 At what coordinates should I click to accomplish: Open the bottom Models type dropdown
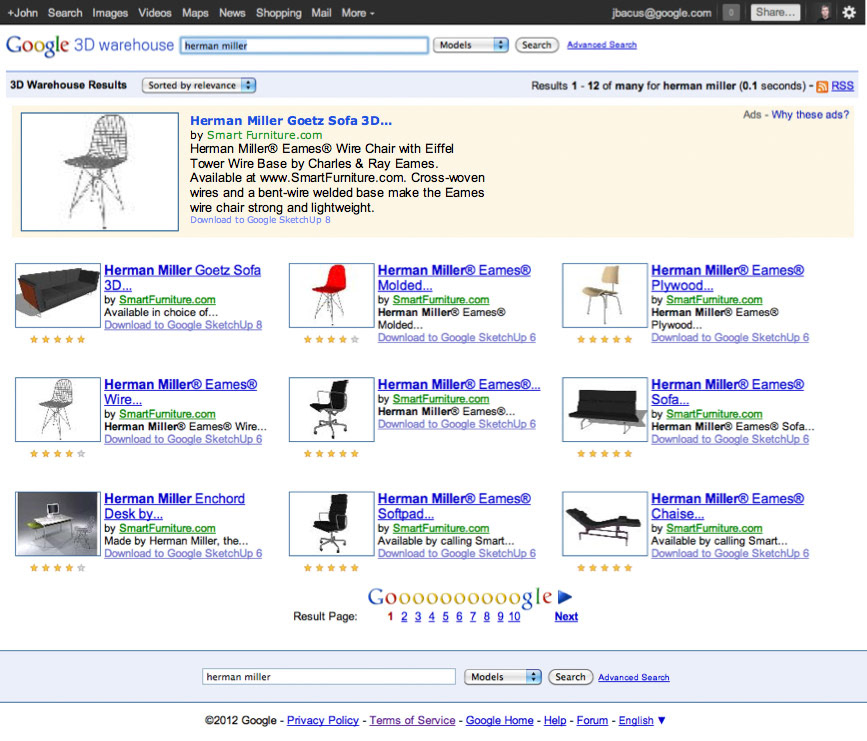[503, 677]
